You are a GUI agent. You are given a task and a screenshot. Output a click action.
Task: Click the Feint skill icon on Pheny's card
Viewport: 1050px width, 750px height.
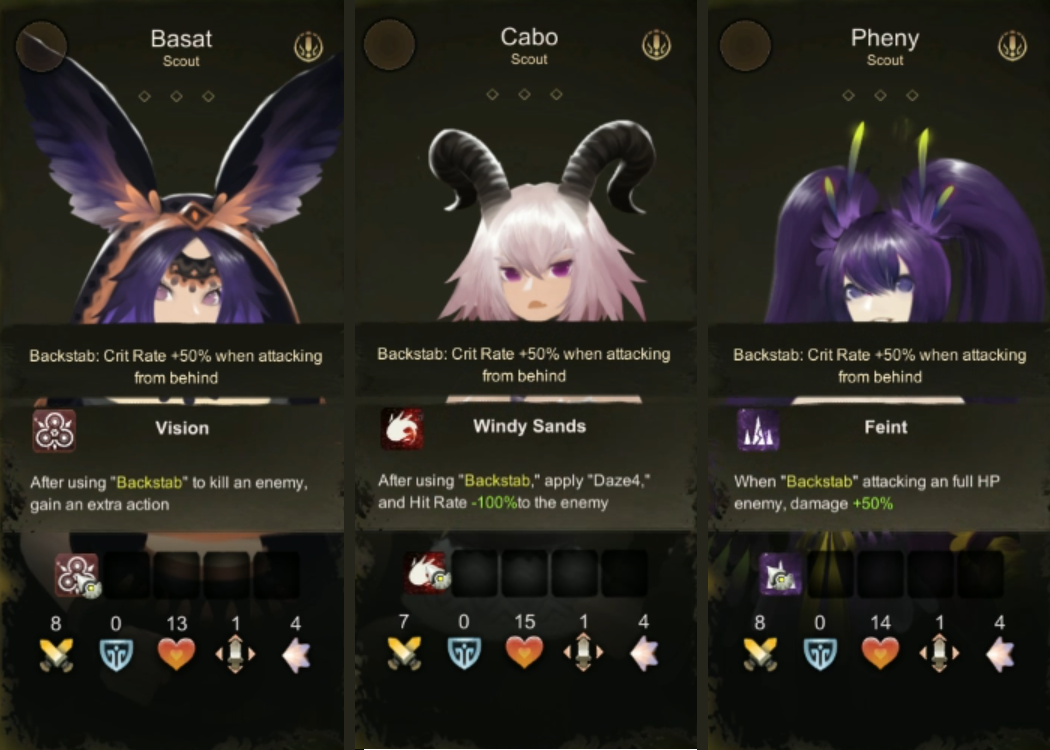click(x=758, y=429)
